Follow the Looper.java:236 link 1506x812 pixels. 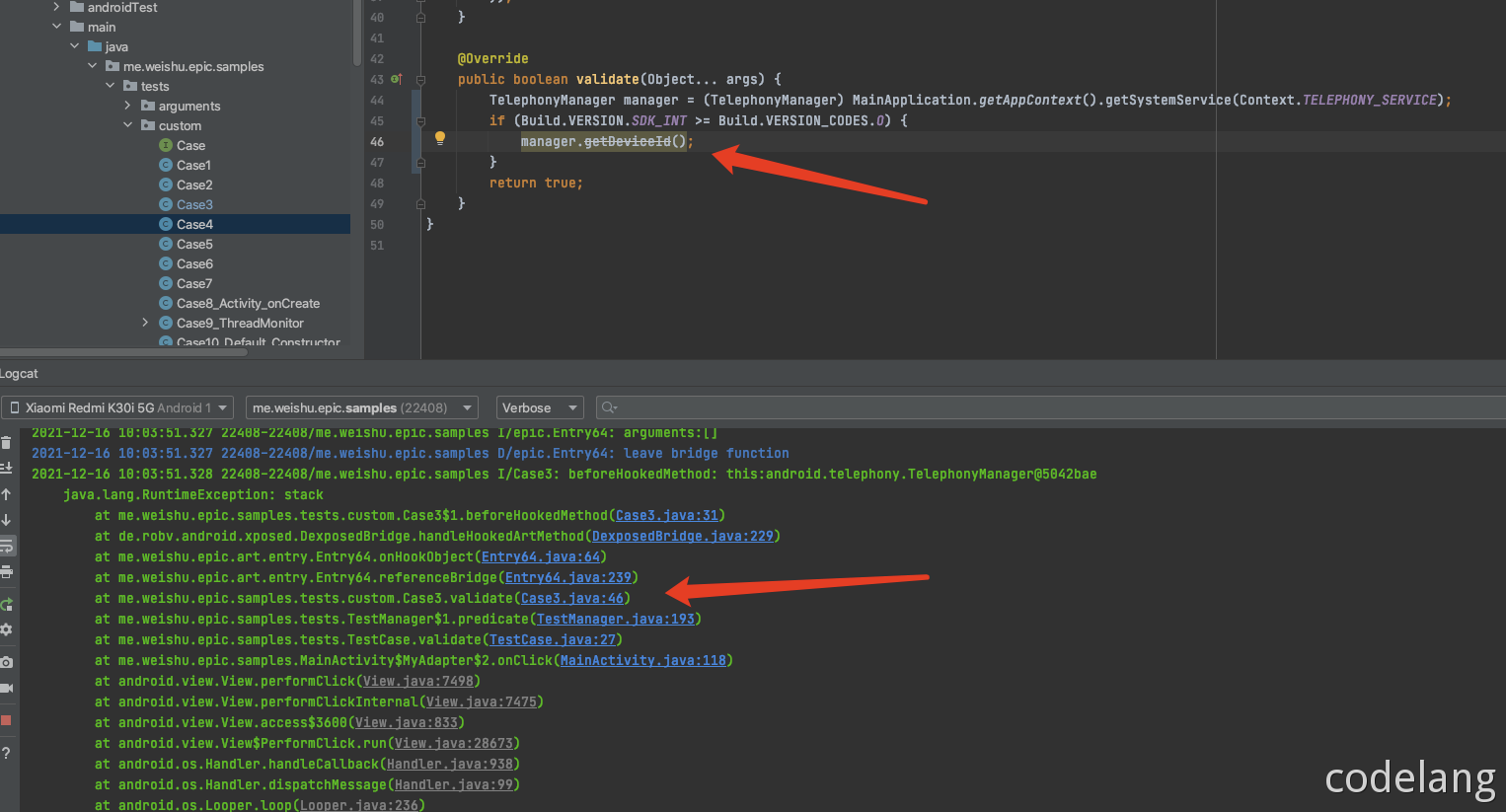point(359,805)
